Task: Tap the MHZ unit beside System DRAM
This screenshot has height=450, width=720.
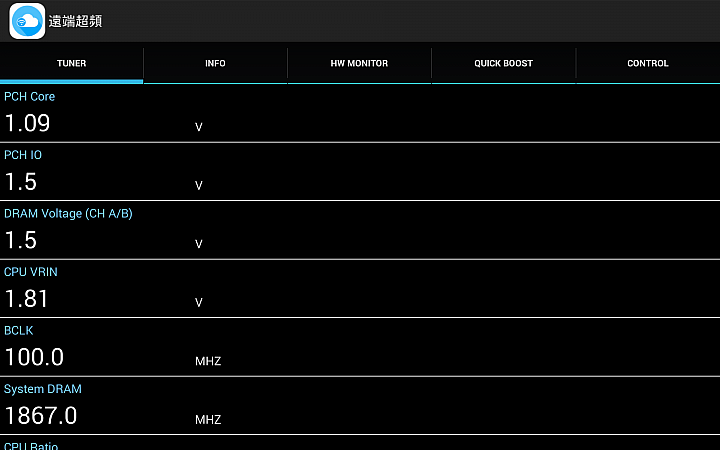Action: [x=208, y=419]
